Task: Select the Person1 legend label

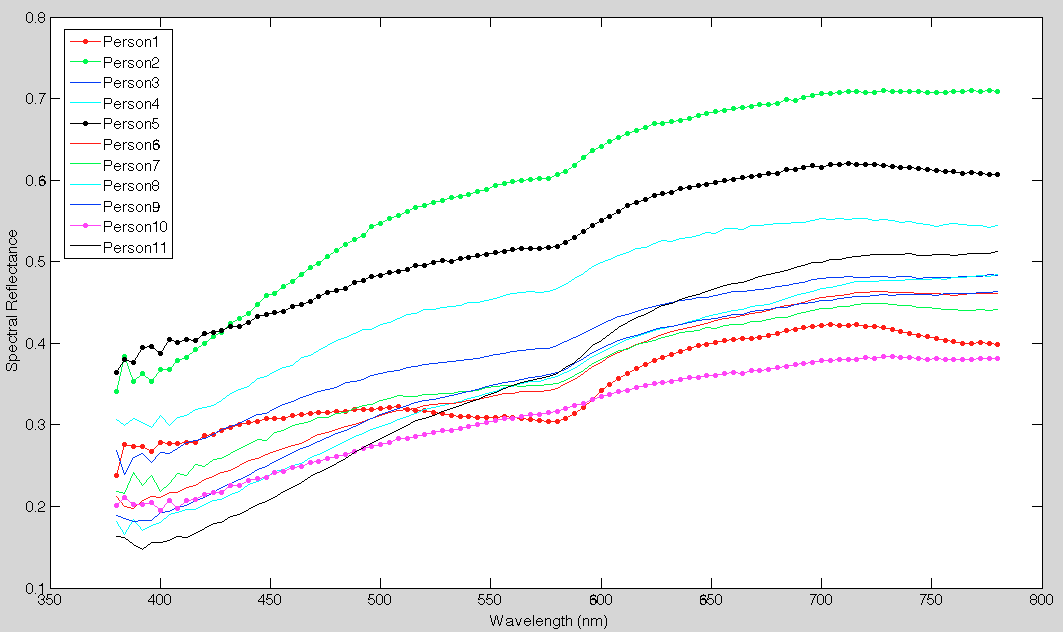Action: [x=133, y=41]
